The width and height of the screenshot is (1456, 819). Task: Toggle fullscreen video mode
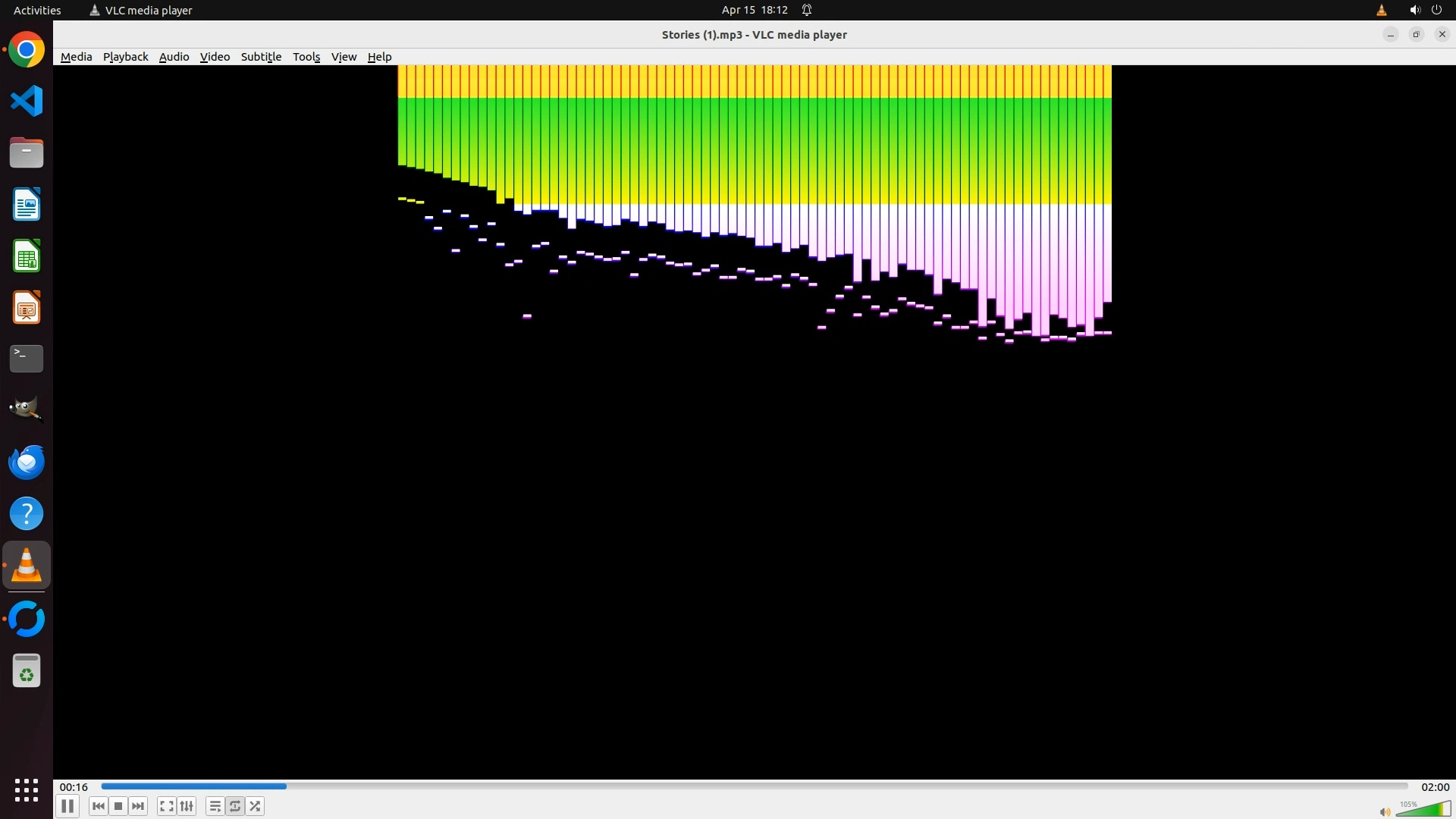point(167,806)
